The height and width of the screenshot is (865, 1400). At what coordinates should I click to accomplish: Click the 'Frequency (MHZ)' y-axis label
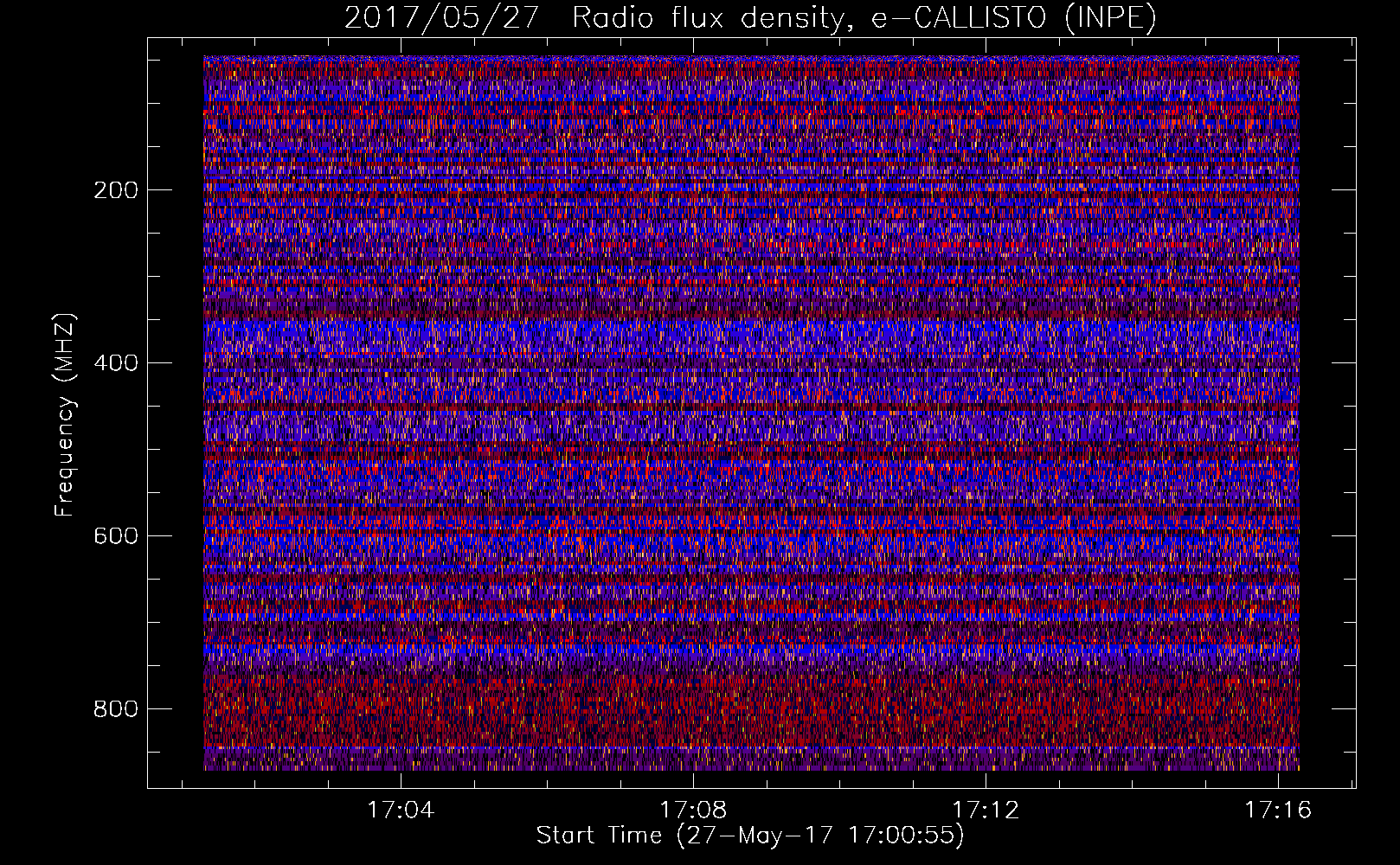point(65,415)
